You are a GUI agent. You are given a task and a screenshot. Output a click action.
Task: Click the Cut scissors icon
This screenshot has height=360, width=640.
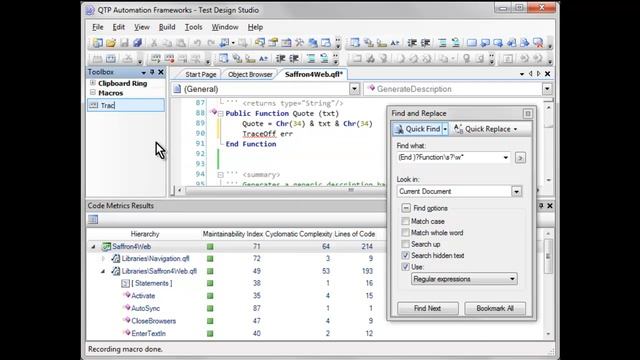pos(154,43)
